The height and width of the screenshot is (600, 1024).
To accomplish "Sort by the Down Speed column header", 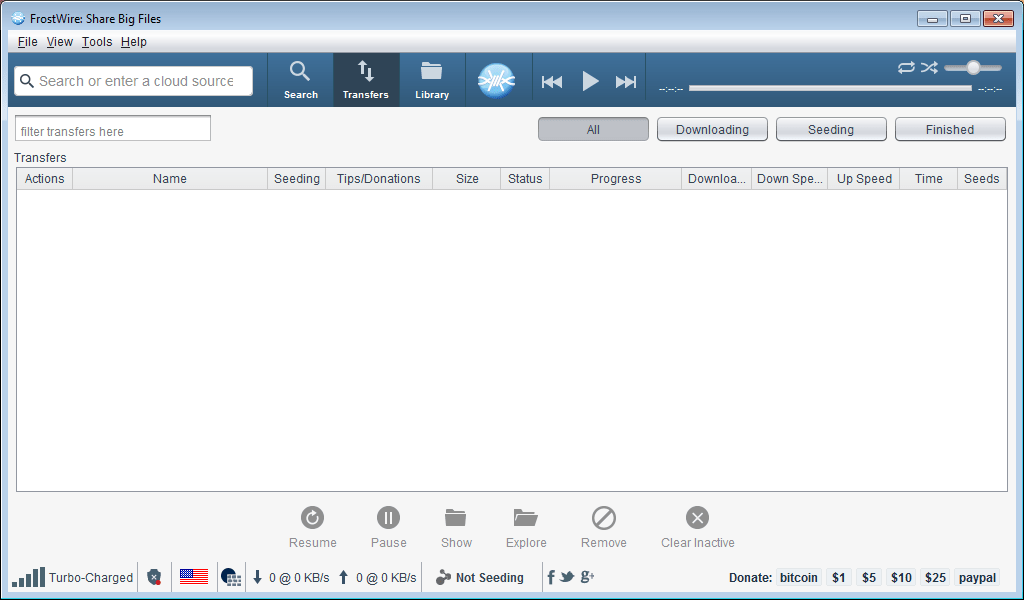I will 790,179.
